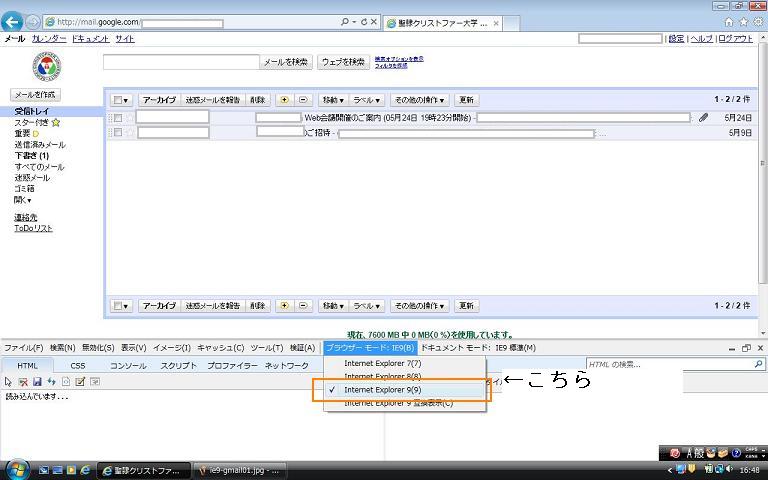
Task: Click the メールを作成 compose button
Action: [35, 95]
